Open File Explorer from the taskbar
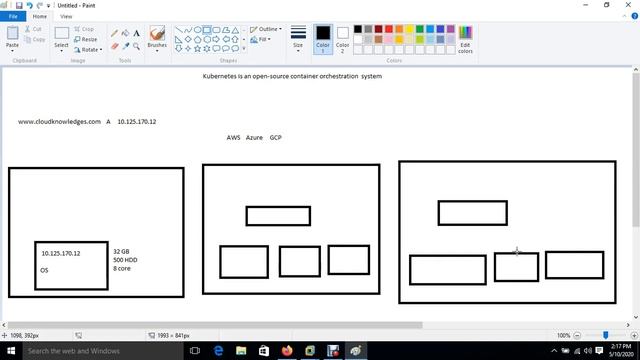The image size is (640, 360). 241,351
